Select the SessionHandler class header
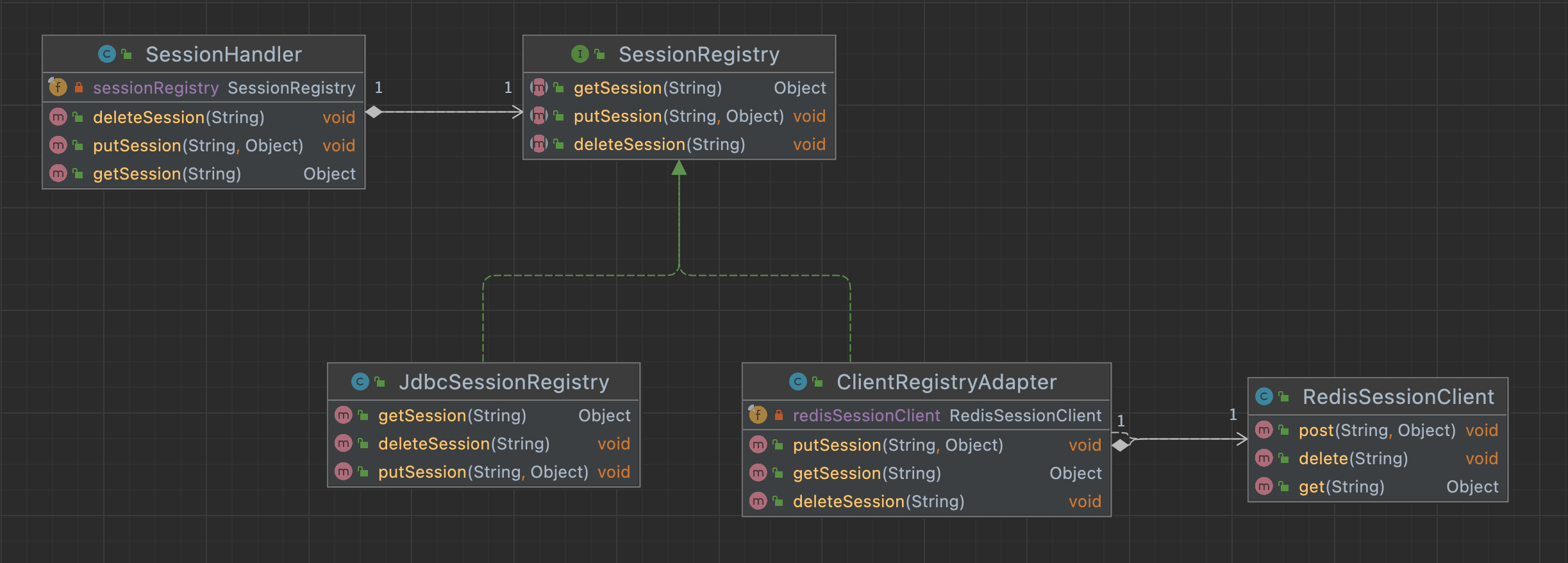 tap(223, 55)
